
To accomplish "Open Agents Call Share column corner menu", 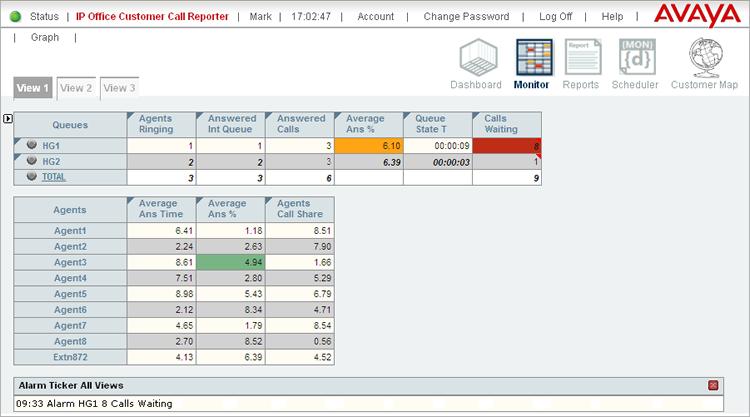I will point(269,201).
